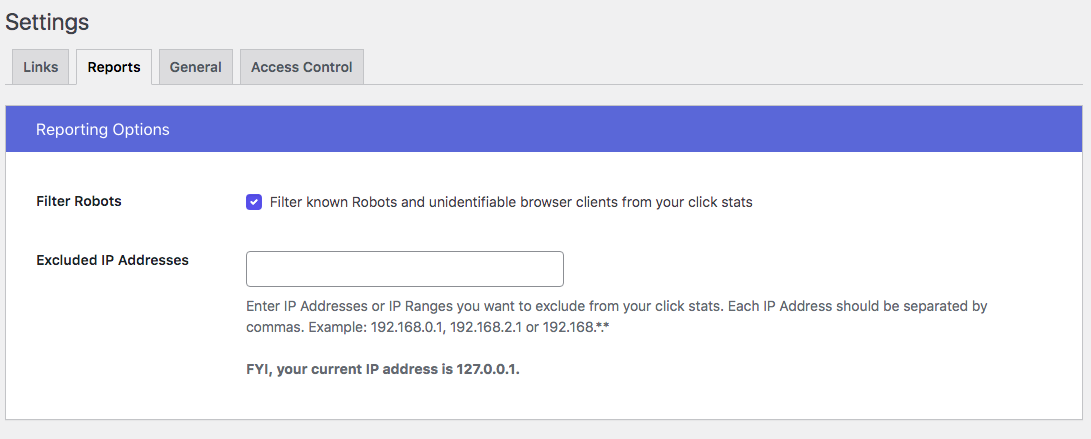The width and height of the screenshot is (1091, 439).
Task: Uncheck the Filter Robots checkbox
Action: click(254, 202)
